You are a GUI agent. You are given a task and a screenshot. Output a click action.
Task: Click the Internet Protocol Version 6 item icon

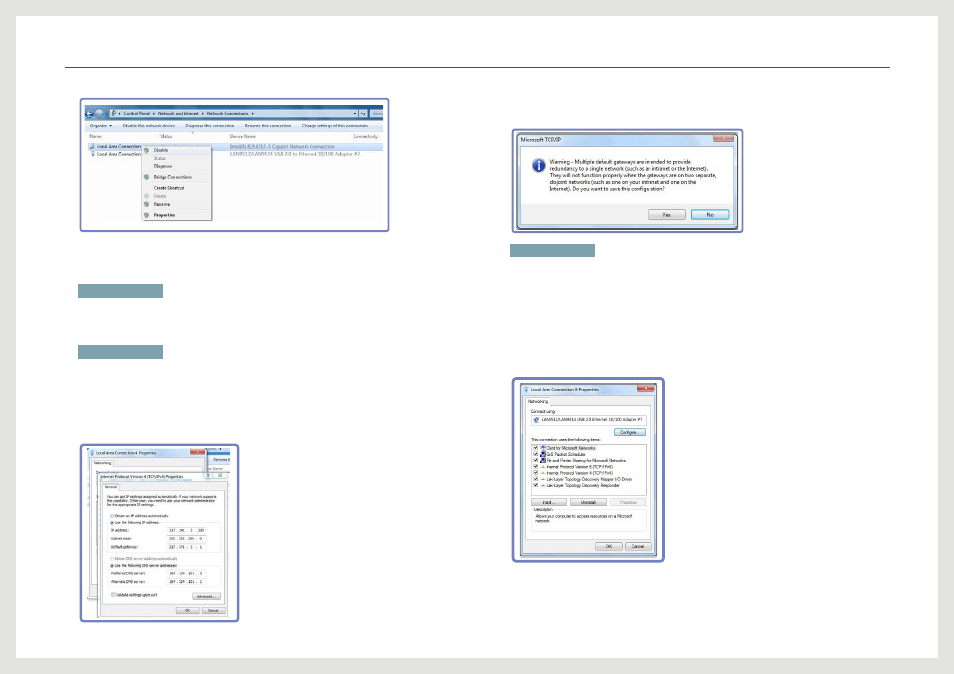tap(543, 467)
